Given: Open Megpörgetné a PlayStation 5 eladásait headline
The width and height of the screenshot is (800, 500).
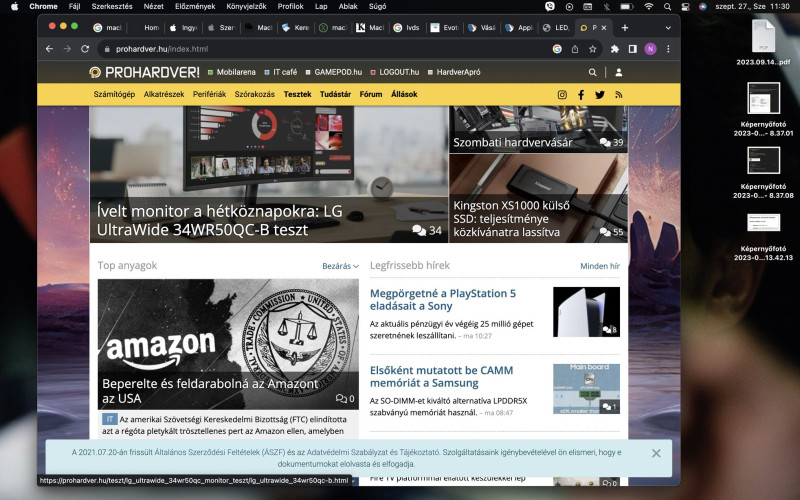Looking at the screenshot, I should 443,299.
